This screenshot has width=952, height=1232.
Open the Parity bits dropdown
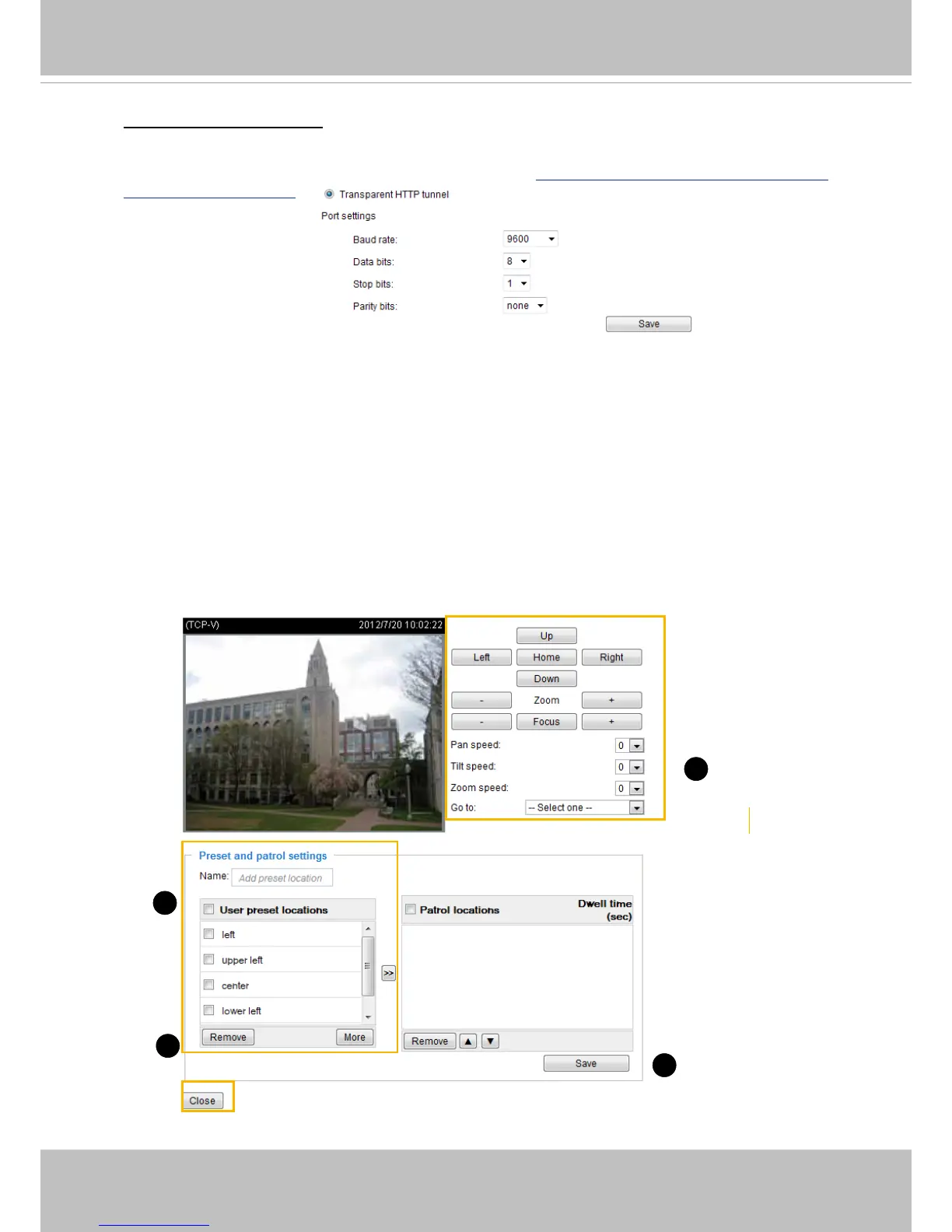coord(525,306)
